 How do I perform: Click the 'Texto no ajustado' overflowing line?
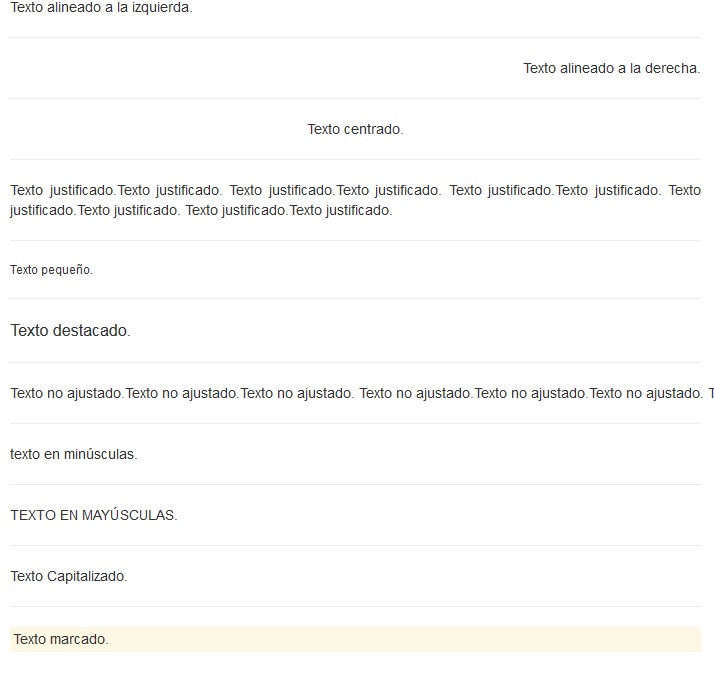[362, 393]
